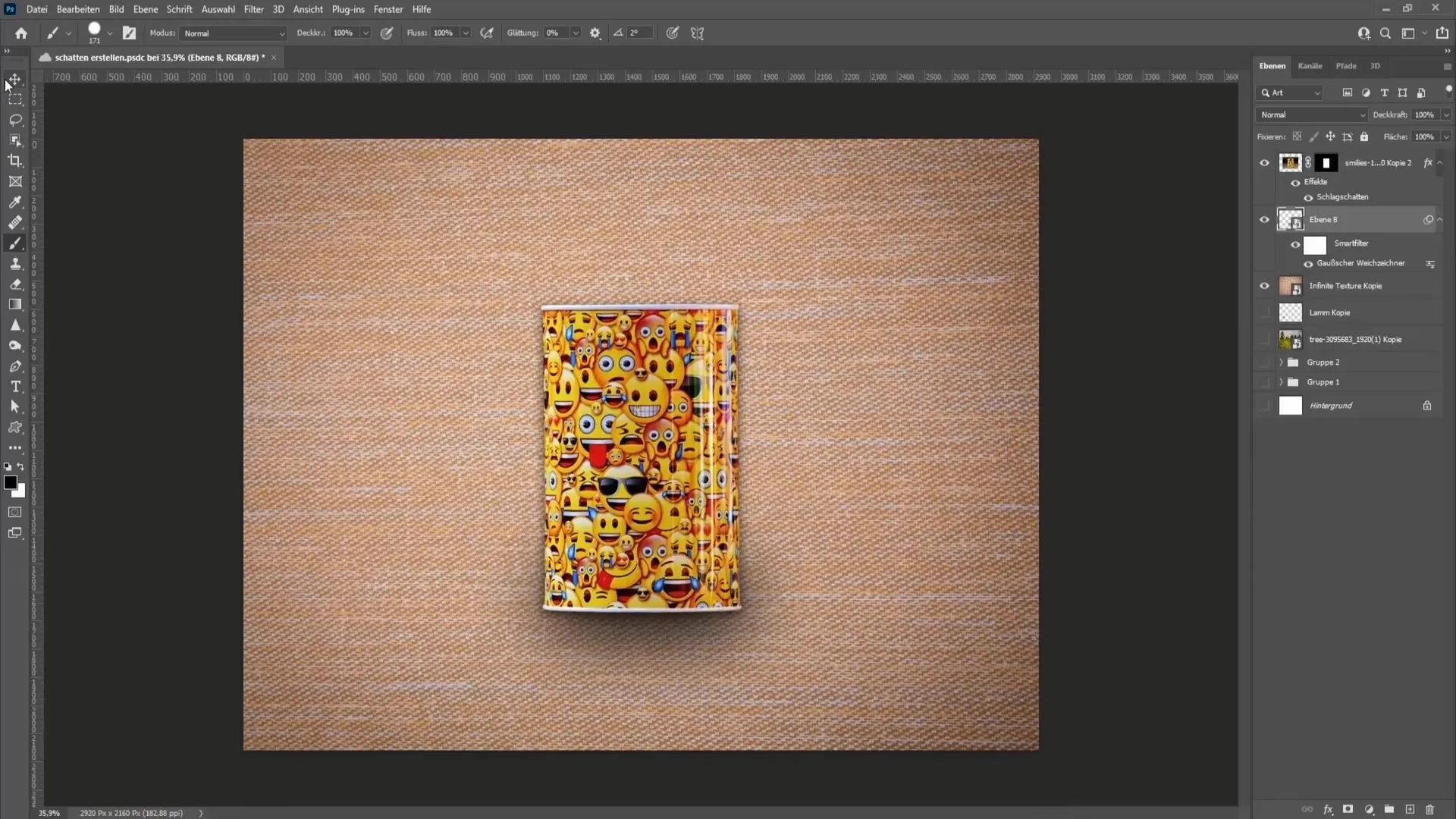
Task: Open the Fluss flow dropdown arrow
Action: coord(466,33)
